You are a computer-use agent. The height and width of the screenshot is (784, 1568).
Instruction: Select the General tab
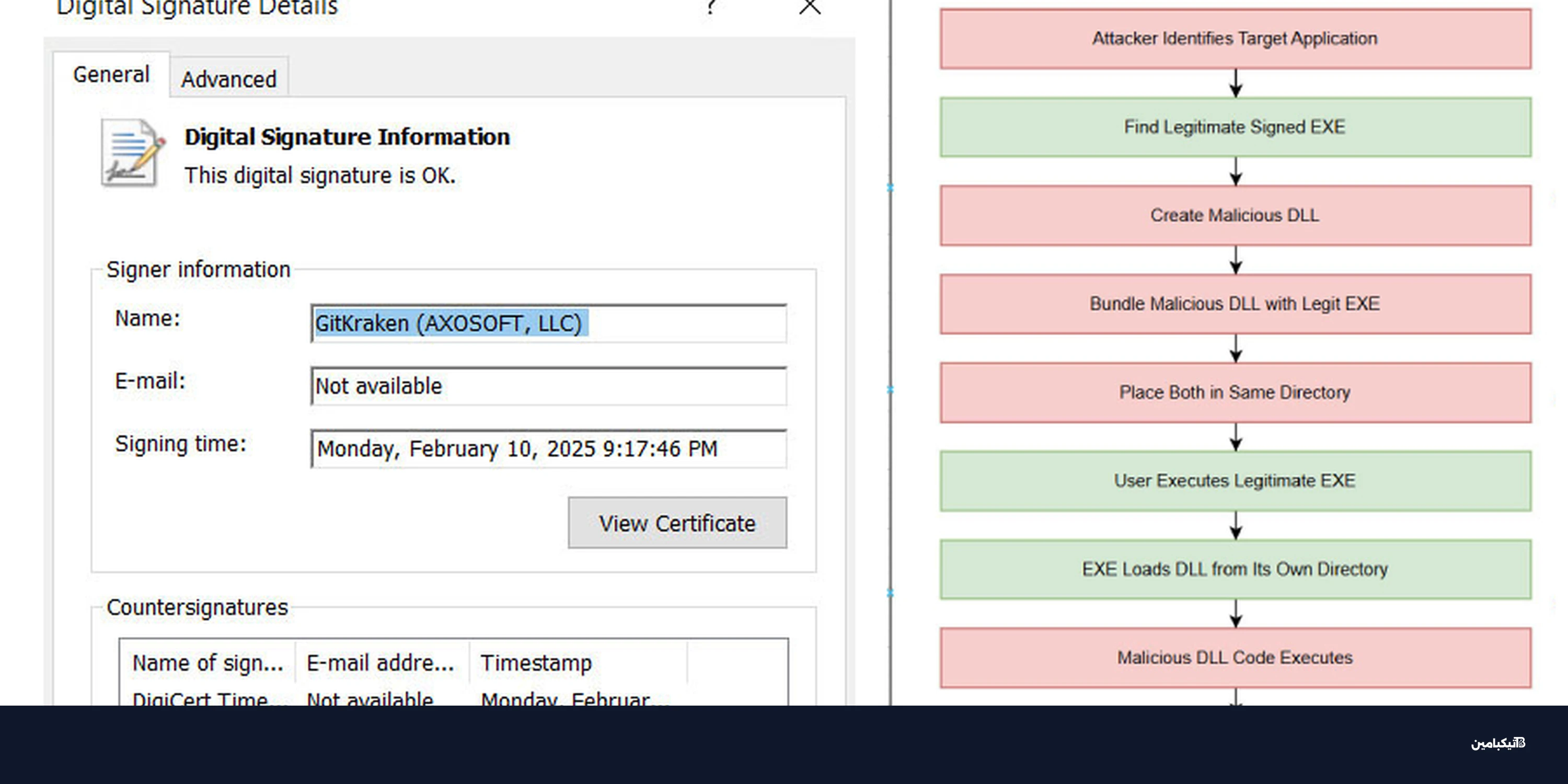coord(111,75)
